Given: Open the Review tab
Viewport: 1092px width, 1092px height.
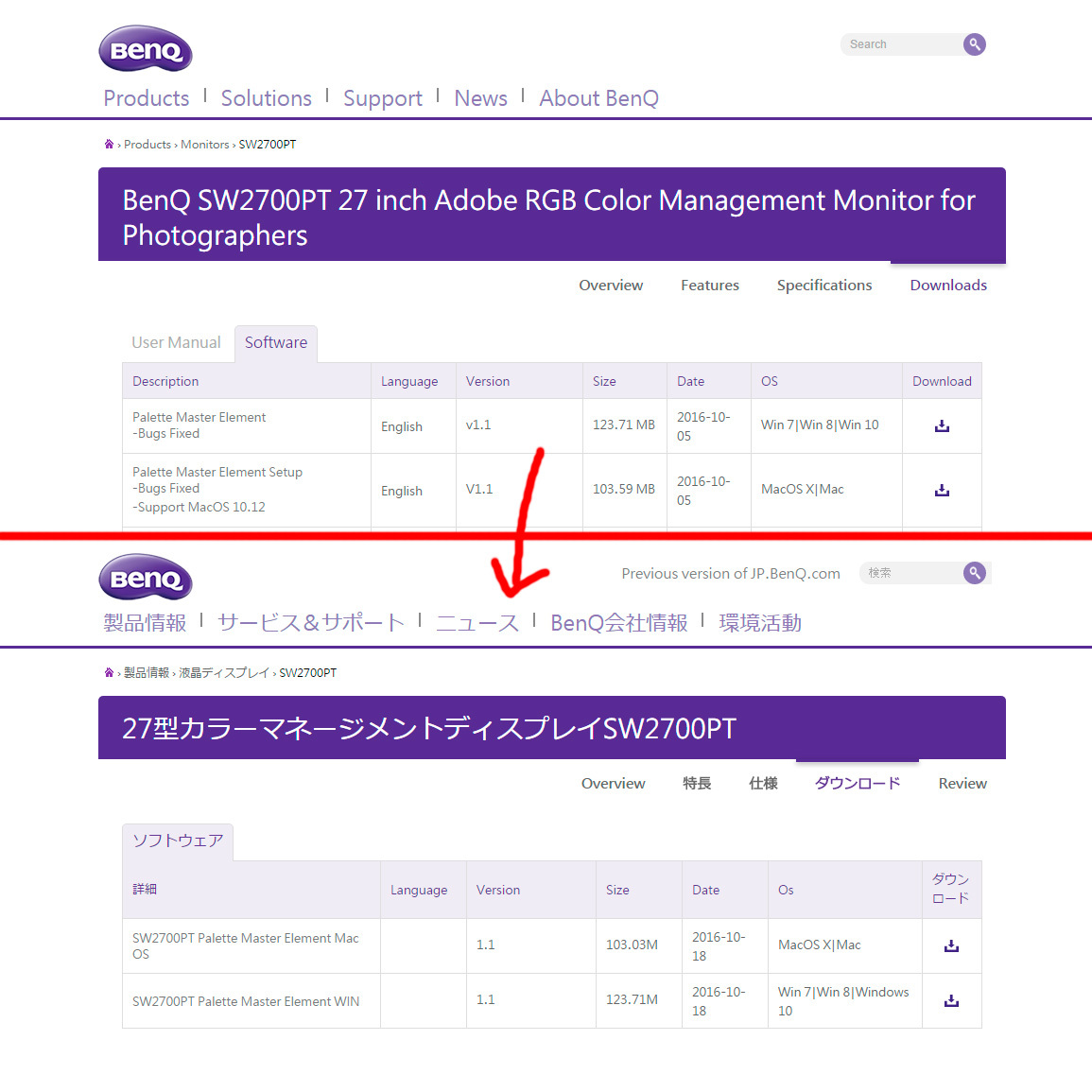Looking at the screenshot, I should (x=962, y=784).
